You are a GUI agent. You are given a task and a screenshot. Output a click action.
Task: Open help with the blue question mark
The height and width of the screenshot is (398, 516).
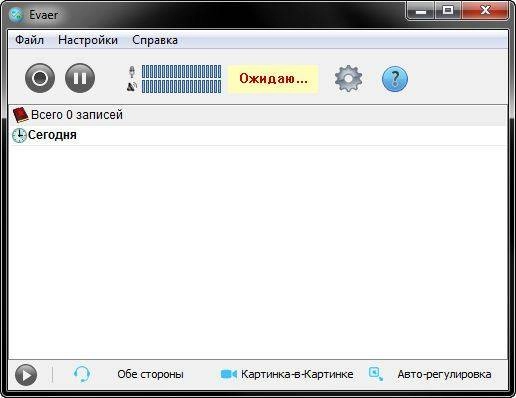pos(395,79)
